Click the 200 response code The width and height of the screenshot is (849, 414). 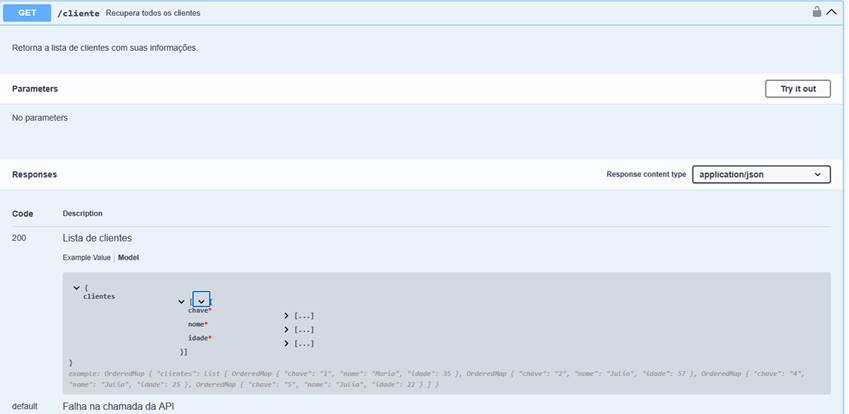click(x=19, y=238)
